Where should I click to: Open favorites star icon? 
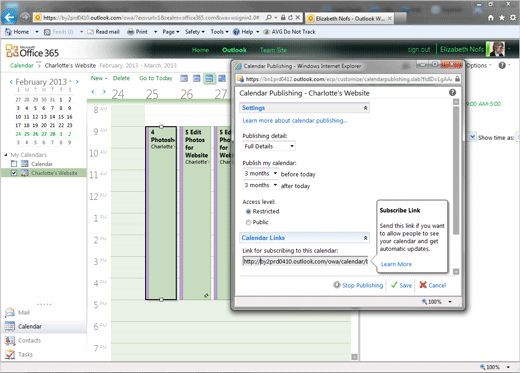click(502, 18)
